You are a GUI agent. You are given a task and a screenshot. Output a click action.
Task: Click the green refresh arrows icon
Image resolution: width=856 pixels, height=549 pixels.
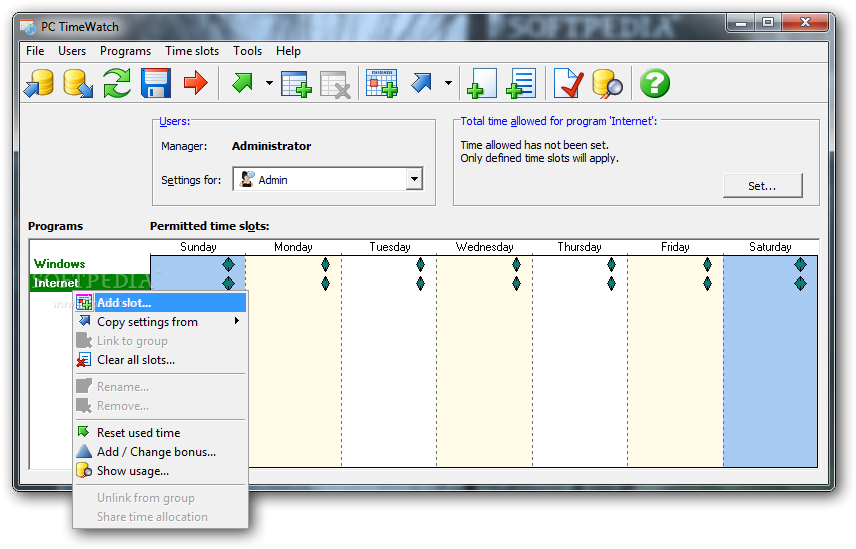click(x=117, y=83)
